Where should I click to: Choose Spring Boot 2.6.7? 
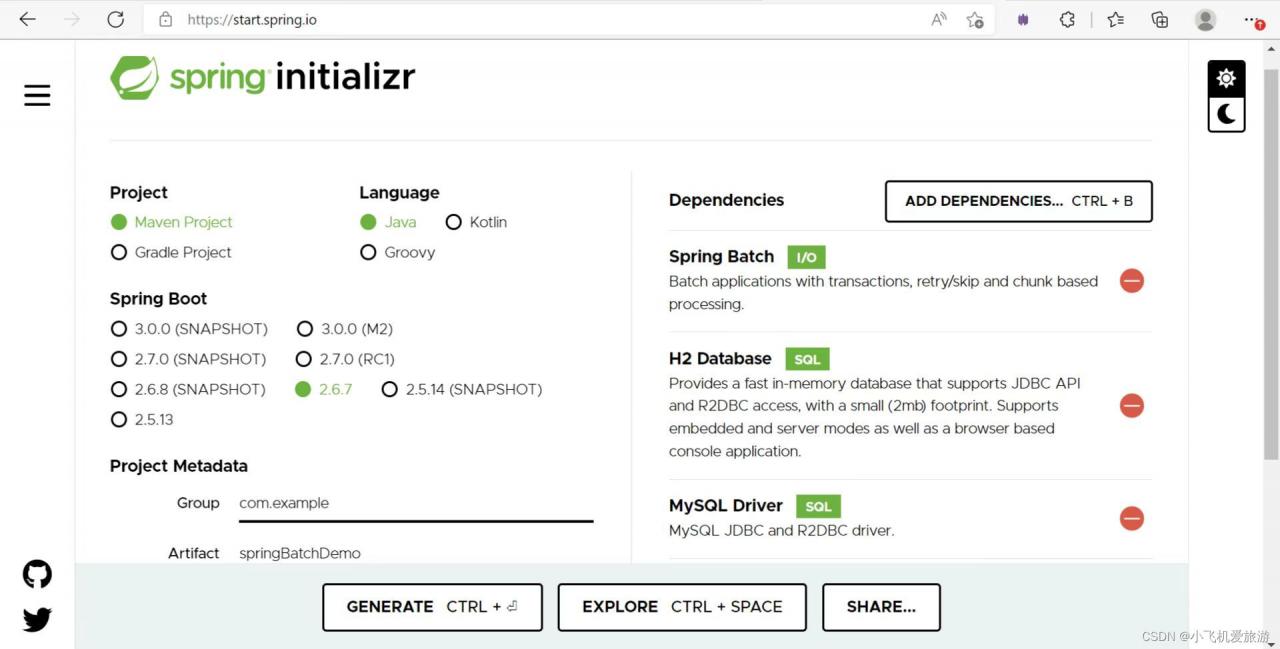pos(324,389)
